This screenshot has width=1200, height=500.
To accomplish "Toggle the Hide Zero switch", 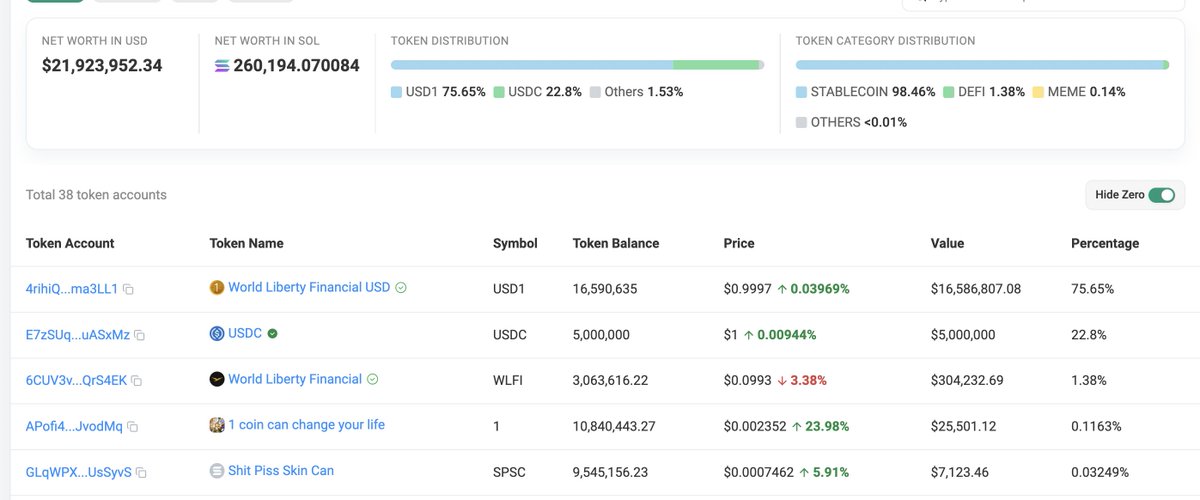I will (x=1161, y=195).
